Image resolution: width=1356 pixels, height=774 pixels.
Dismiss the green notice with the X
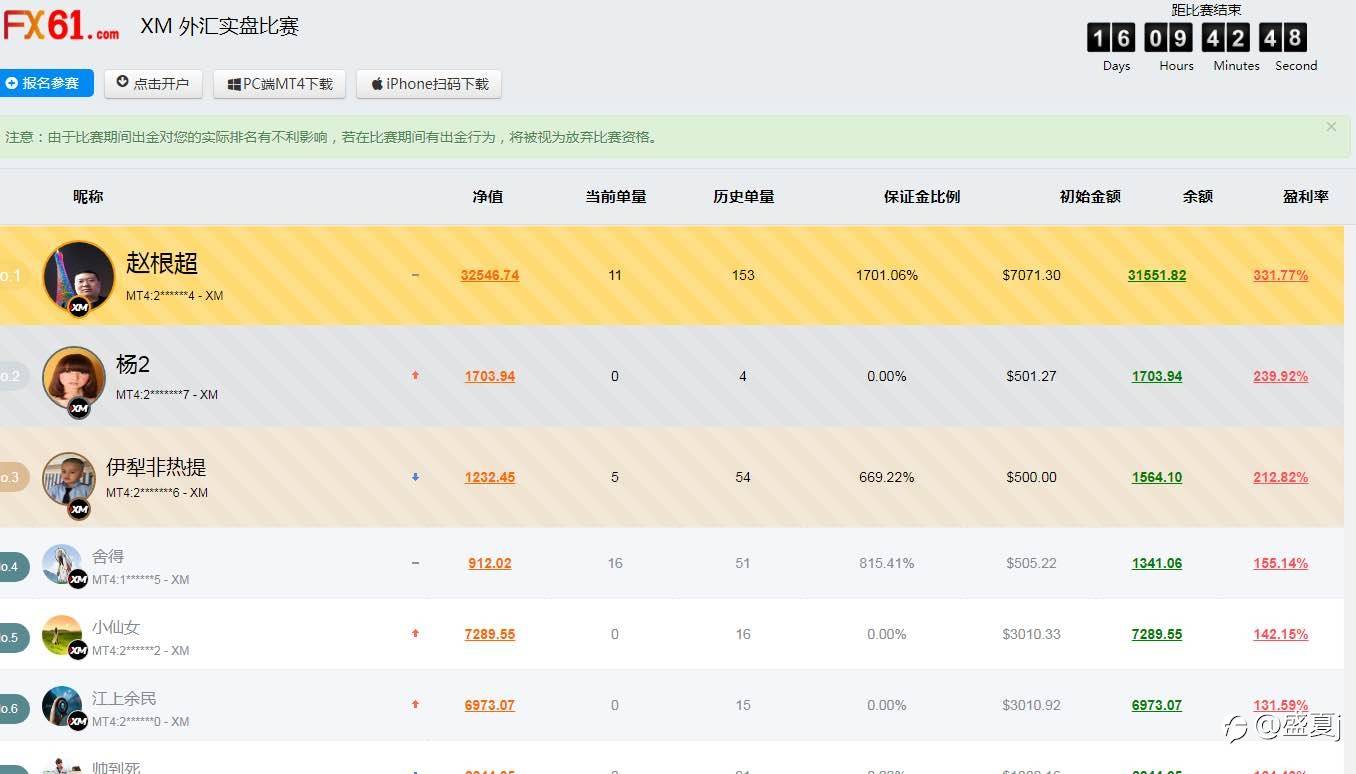(1331, 127)
